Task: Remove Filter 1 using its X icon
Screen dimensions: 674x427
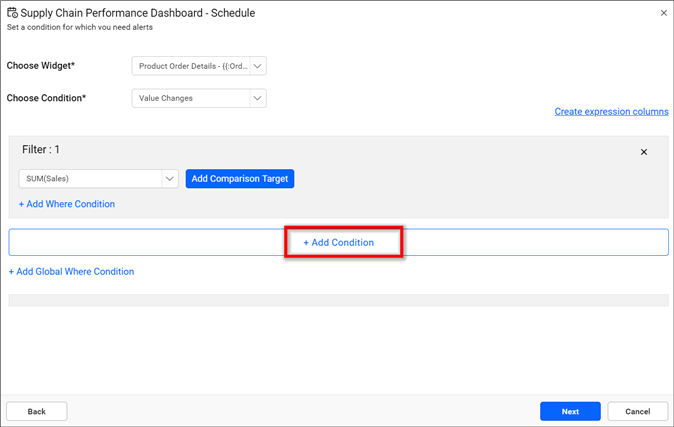Action: tap(644, 152)
